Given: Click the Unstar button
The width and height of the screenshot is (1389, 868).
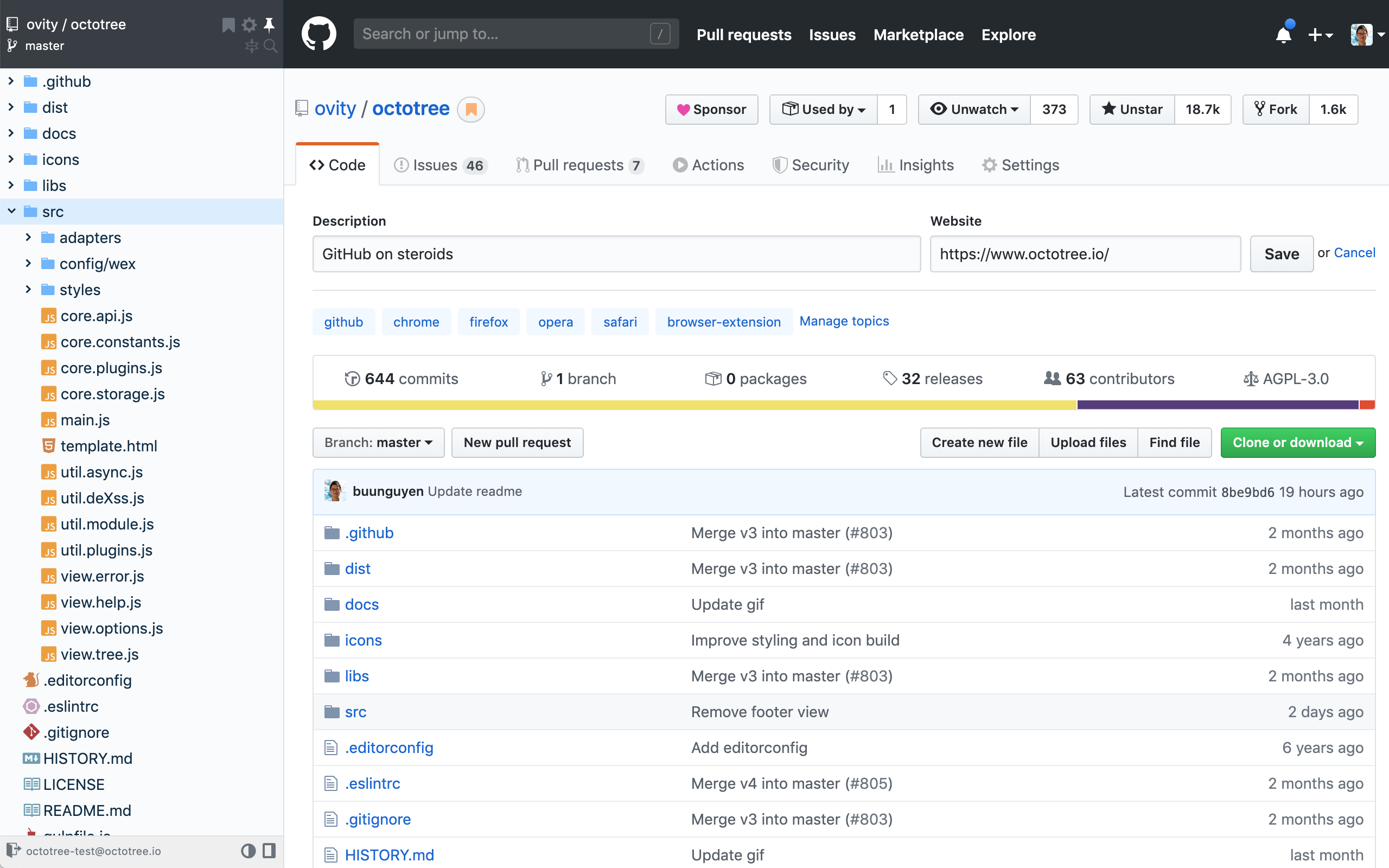Looking at the screenshot, I should point(1132,109).
